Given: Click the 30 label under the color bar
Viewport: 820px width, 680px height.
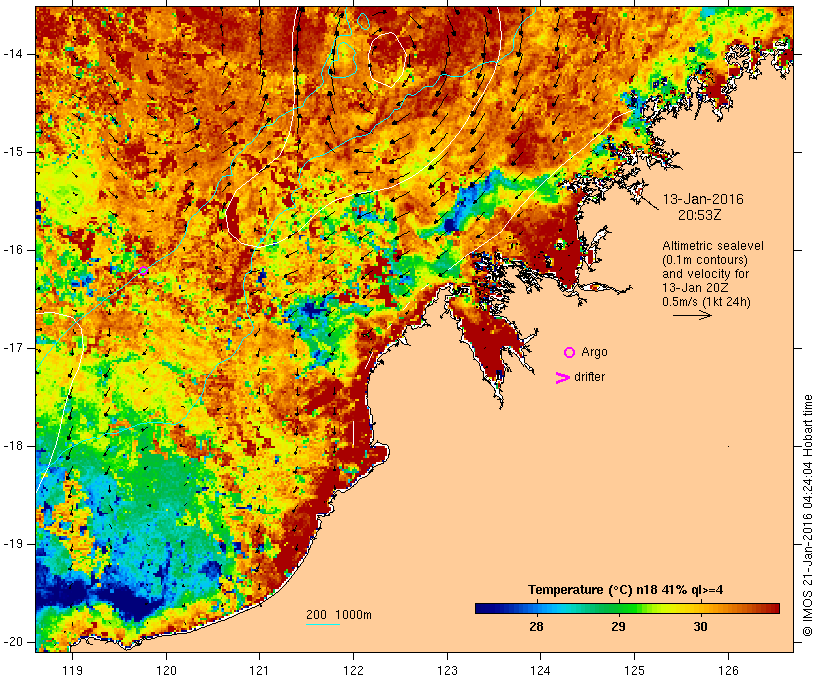Looking at the screenshot, I should (700, 626).
